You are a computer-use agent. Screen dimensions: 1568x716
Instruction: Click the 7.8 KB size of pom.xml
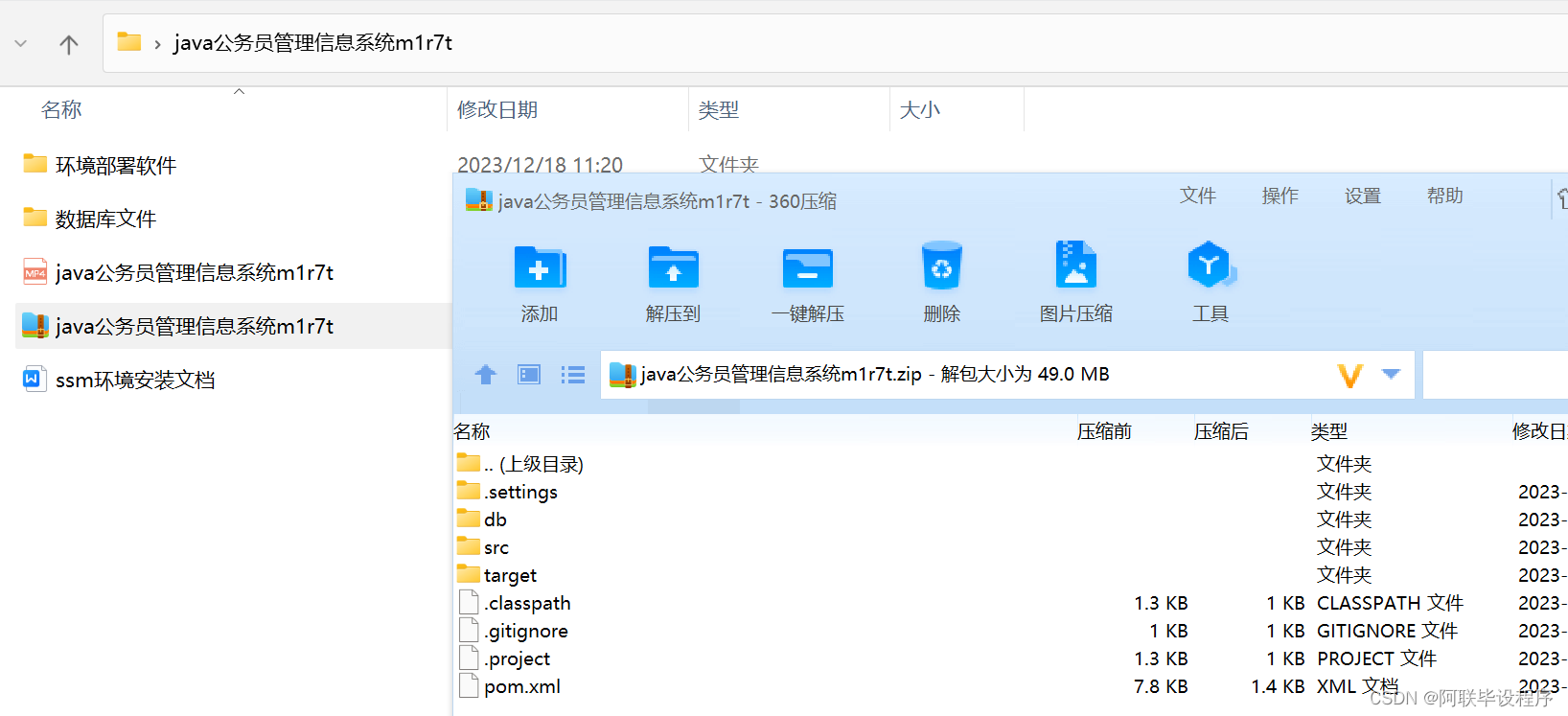(1161, 686)
